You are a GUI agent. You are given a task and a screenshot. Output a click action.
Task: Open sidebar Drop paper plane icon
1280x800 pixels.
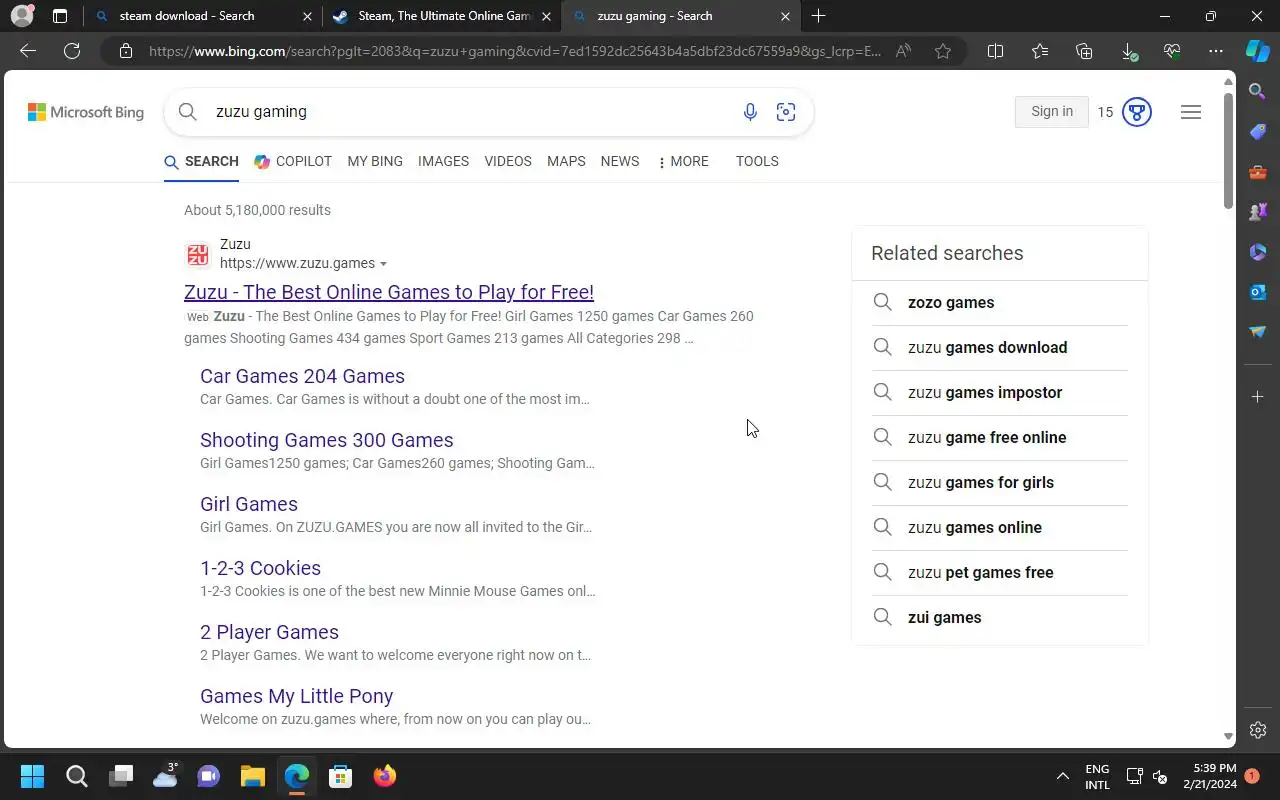coord(1258,331)
